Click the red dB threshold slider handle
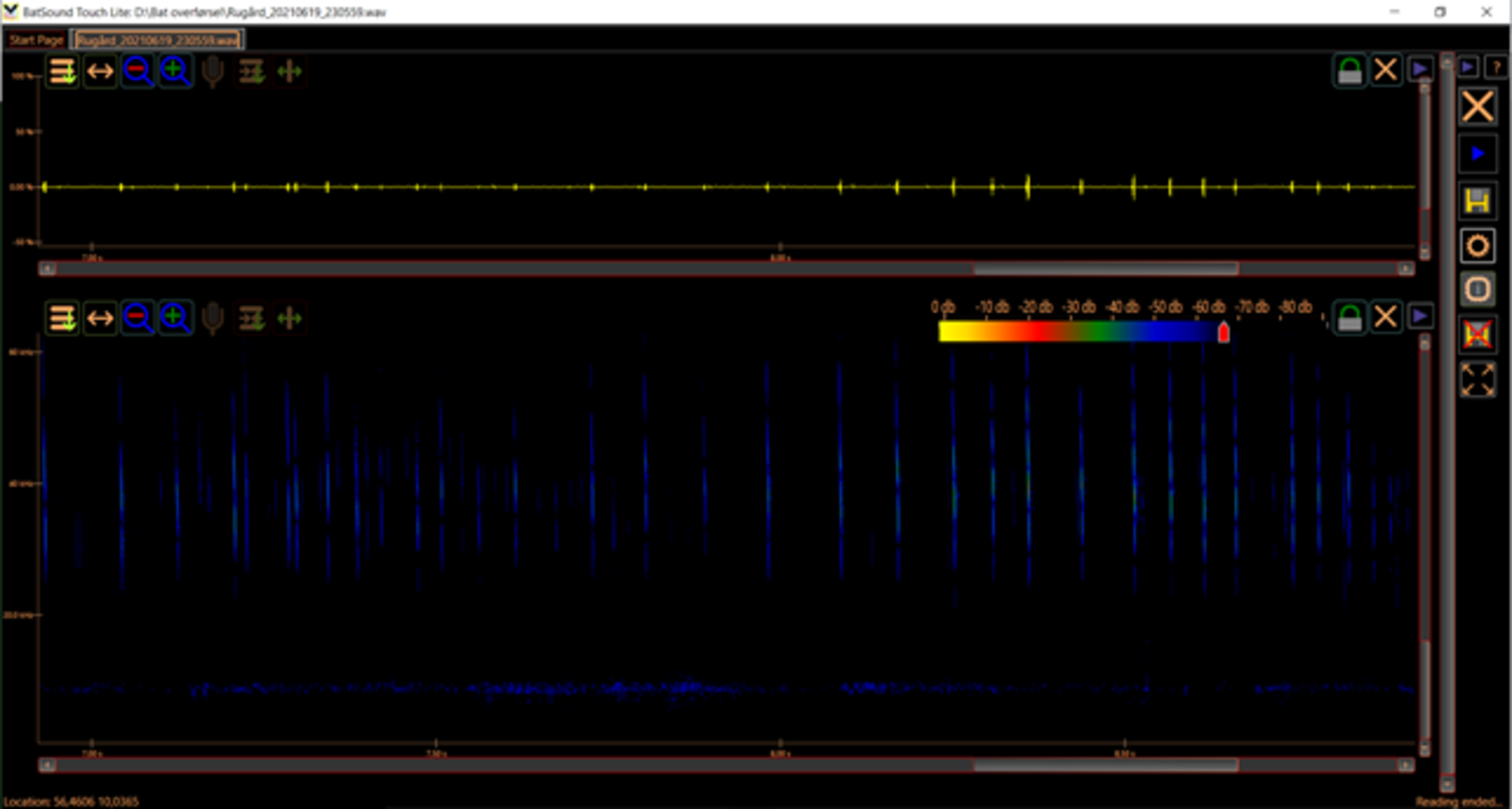The width and height of the screenshot is (1512, 809). pos(1223,333)
